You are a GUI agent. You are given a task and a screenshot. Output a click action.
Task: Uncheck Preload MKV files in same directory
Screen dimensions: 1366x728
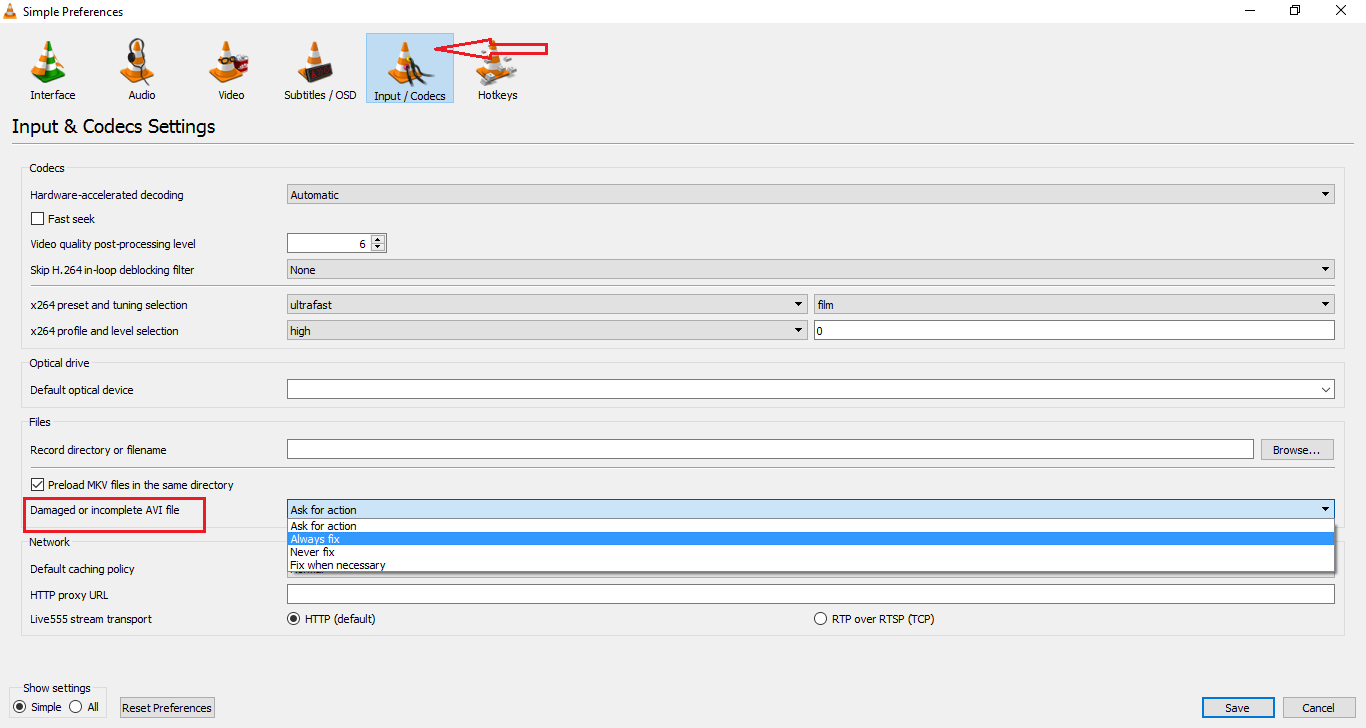tap(37, 484)
